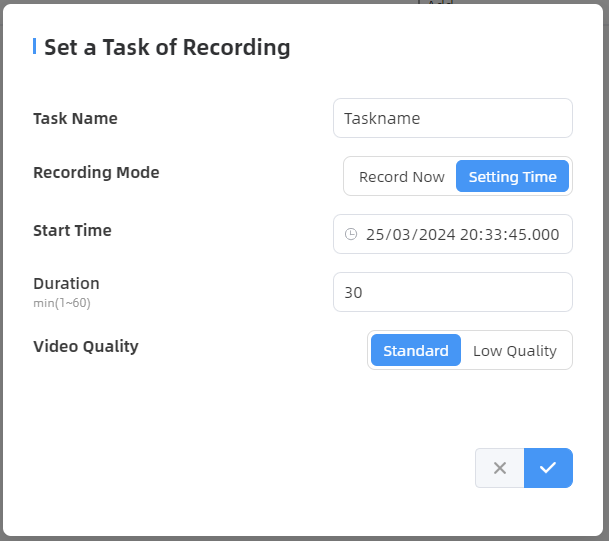The height and width of the screenshot is (541, 609).
Task: Choose Standard video quality
Action: 416,351
